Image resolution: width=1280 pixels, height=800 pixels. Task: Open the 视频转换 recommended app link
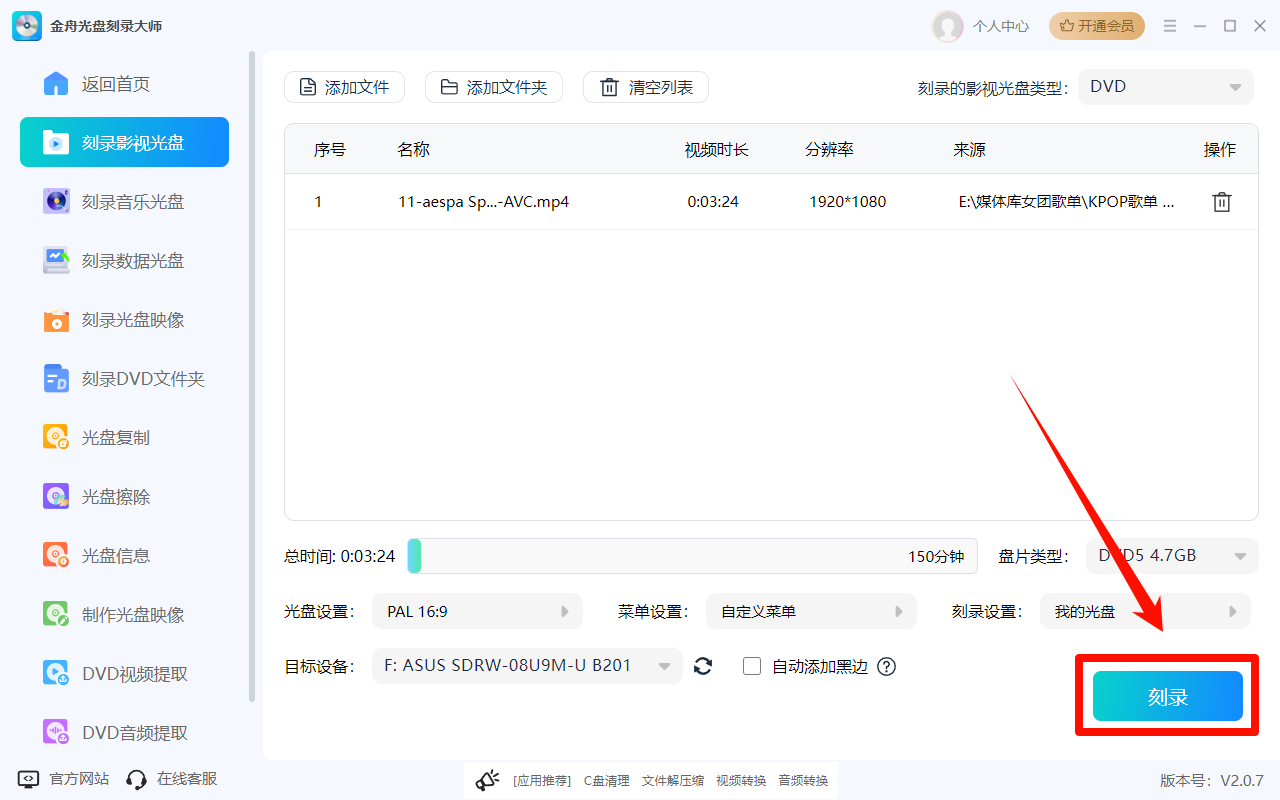point(741,781)
